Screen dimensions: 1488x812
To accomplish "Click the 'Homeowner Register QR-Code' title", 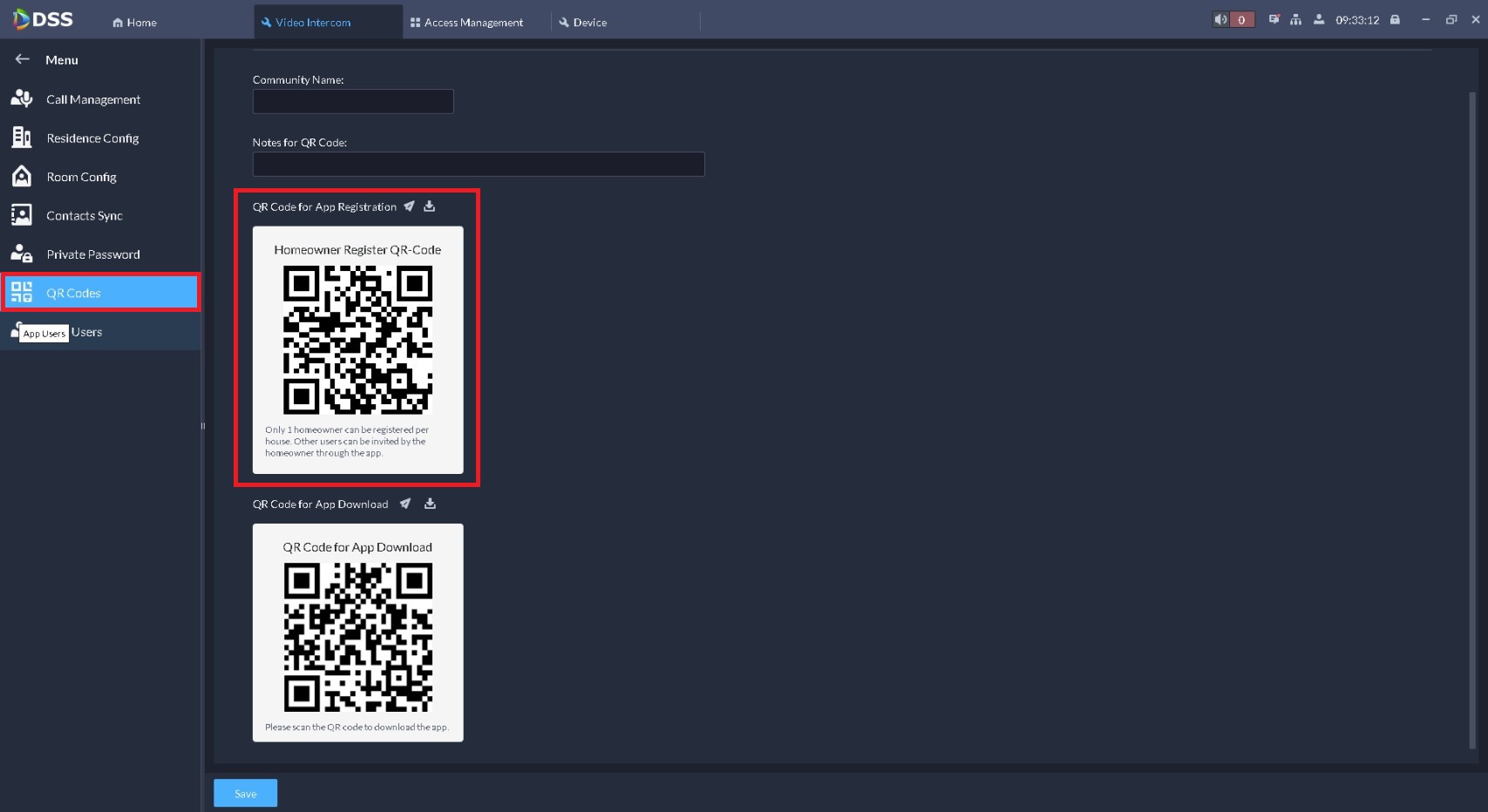I will pos(357,250).
